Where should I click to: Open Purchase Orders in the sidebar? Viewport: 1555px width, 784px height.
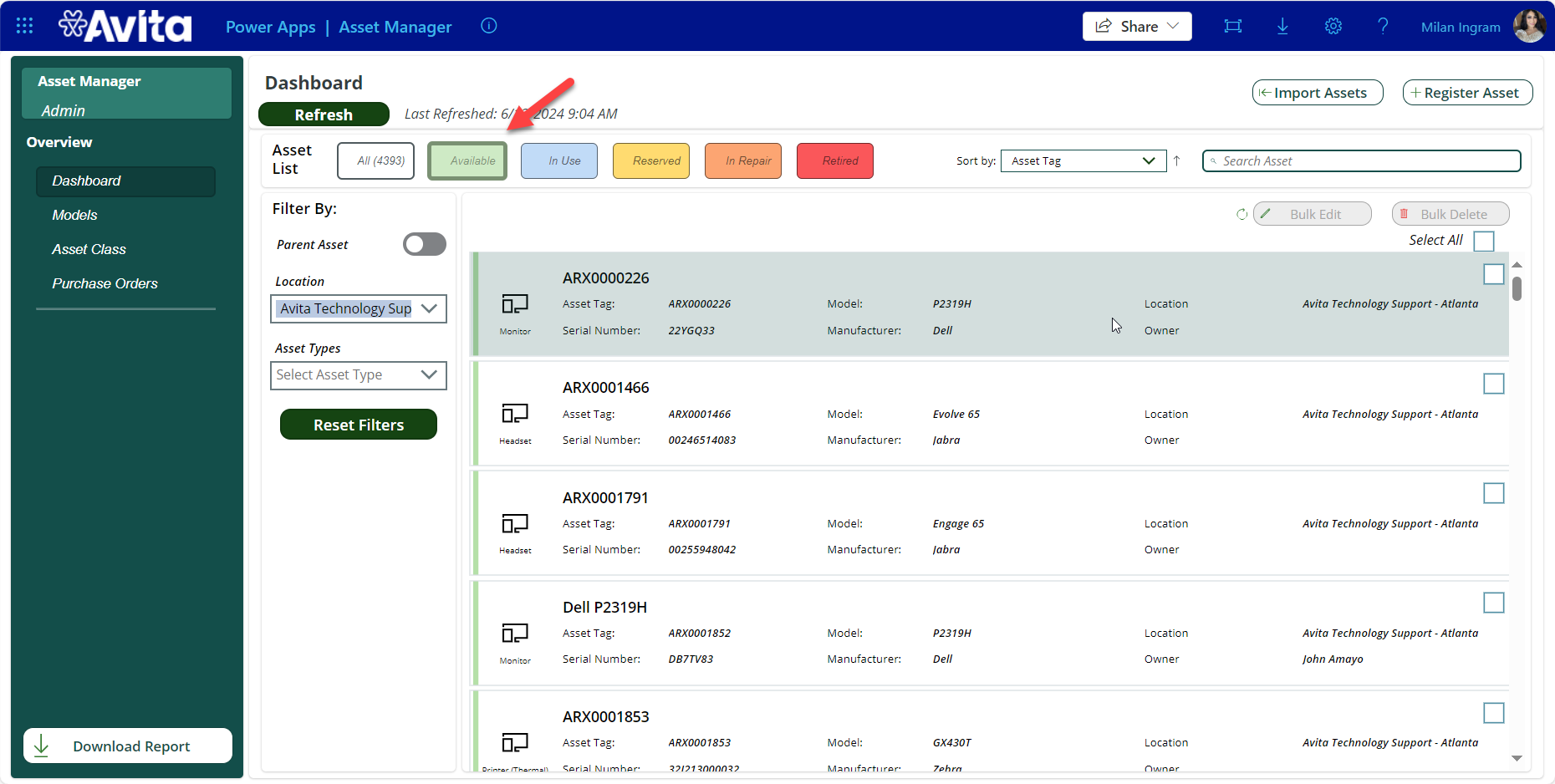pyautogui.click(x=105, y=283)
